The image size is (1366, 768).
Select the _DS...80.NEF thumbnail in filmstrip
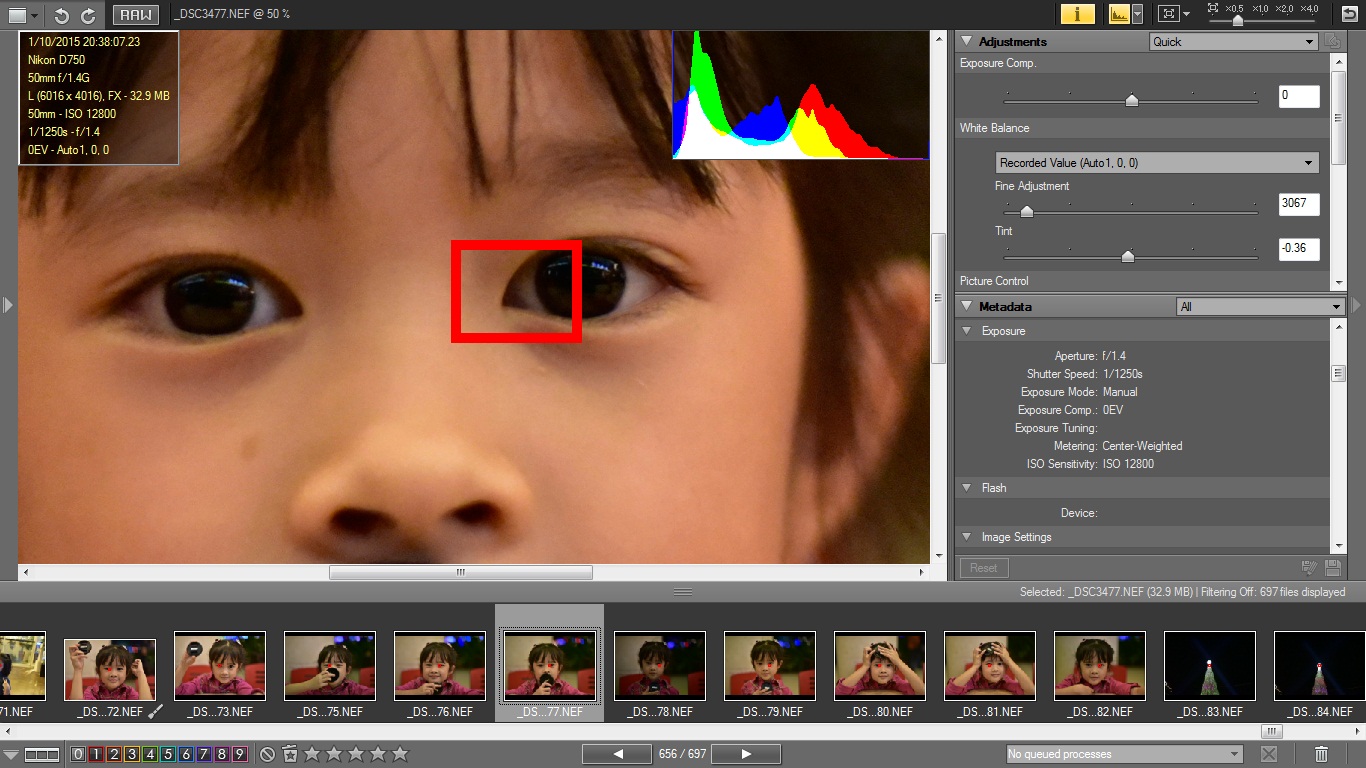tap(880, 666)
